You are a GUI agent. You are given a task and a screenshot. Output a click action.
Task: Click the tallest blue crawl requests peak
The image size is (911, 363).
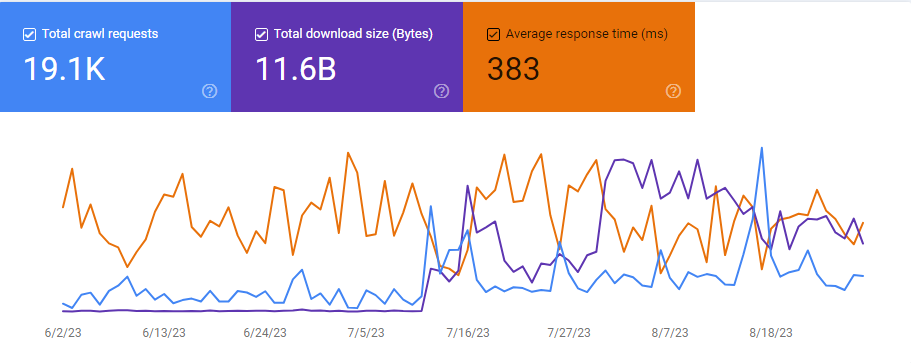click(x=761, y=148)
